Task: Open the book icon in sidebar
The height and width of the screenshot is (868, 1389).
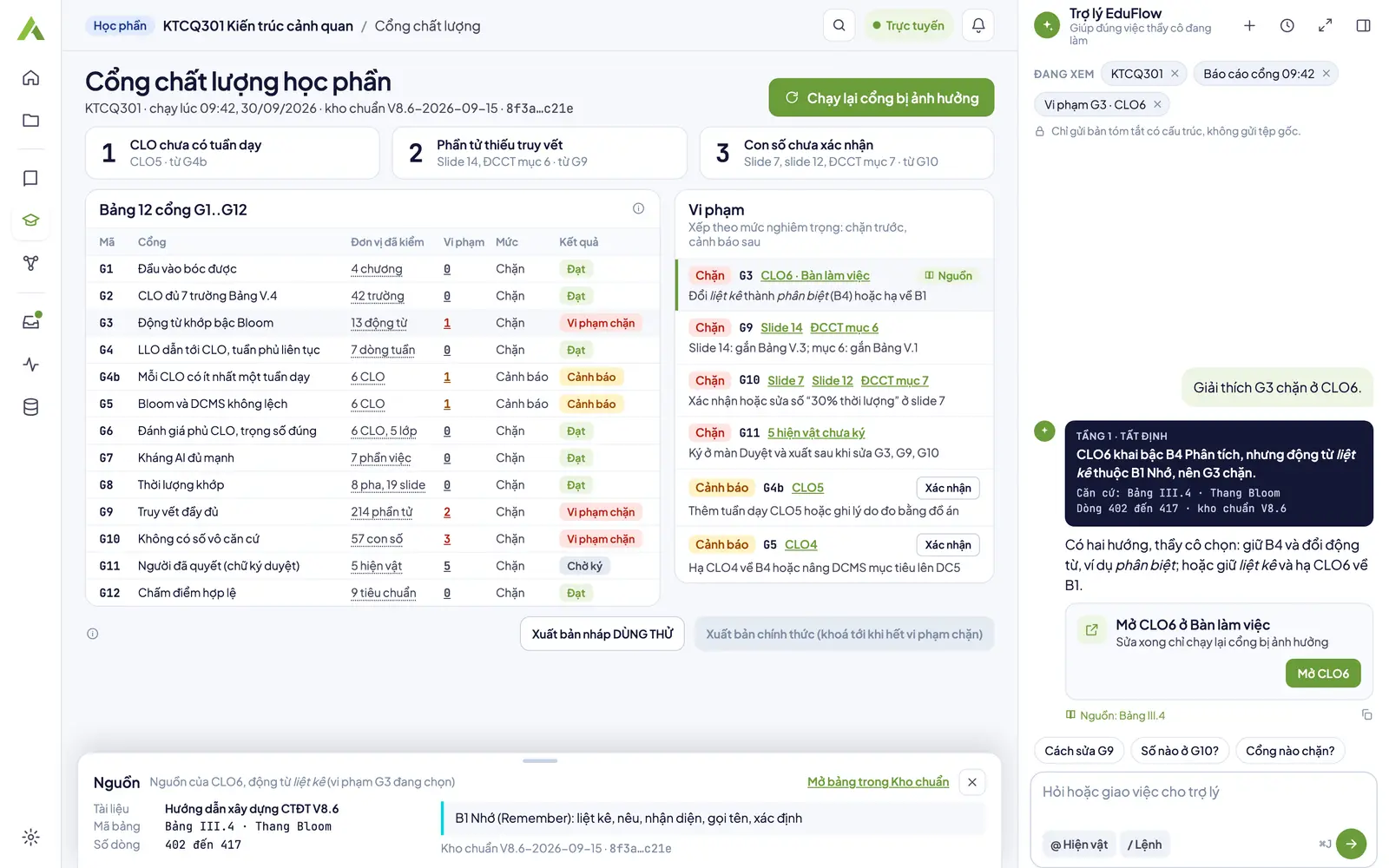Action: [30, 178]
